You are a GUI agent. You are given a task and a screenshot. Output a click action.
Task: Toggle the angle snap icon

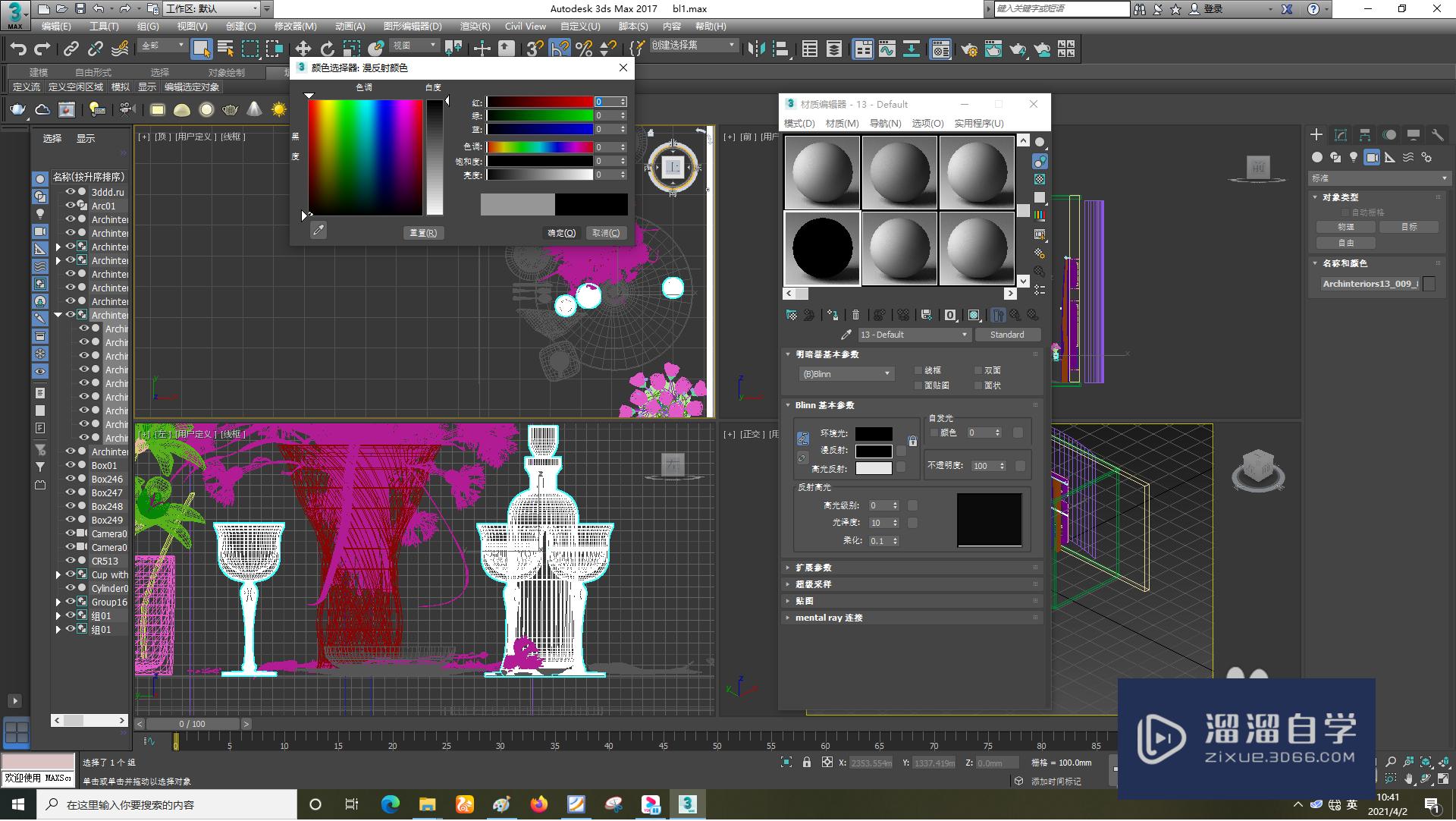(559, 49)
